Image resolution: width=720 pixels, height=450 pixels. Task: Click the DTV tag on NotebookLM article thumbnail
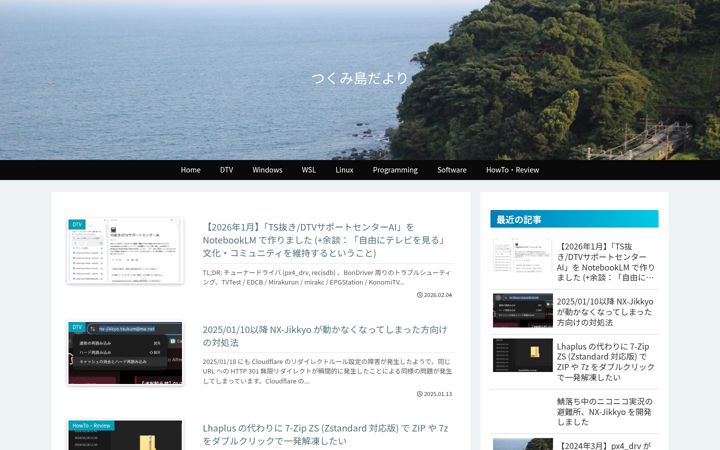77,225
